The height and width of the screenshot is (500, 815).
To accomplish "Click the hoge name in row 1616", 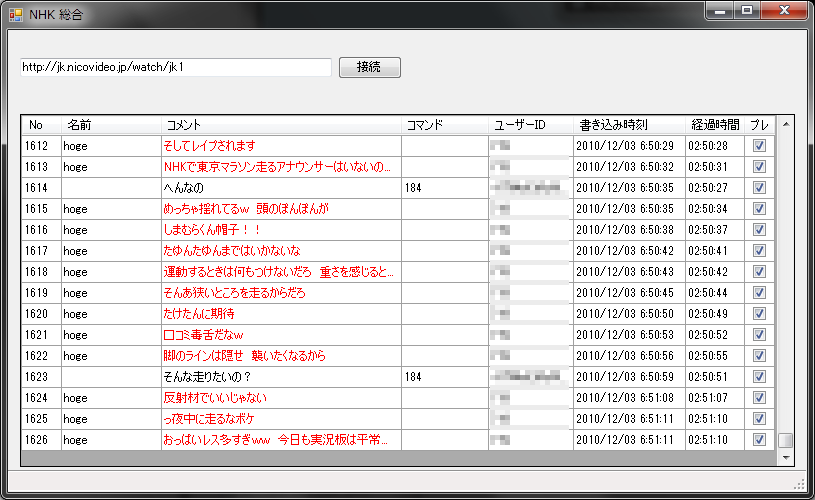I will [x=75, y=230].
